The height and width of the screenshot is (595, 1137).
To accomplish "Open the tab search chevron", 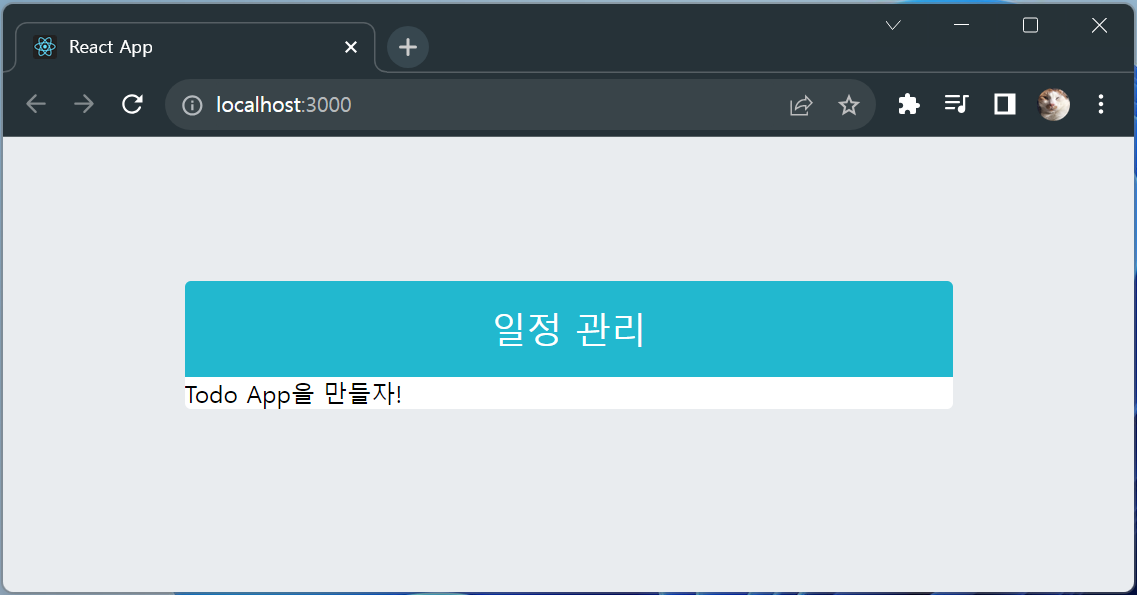I will click(893, 25).
